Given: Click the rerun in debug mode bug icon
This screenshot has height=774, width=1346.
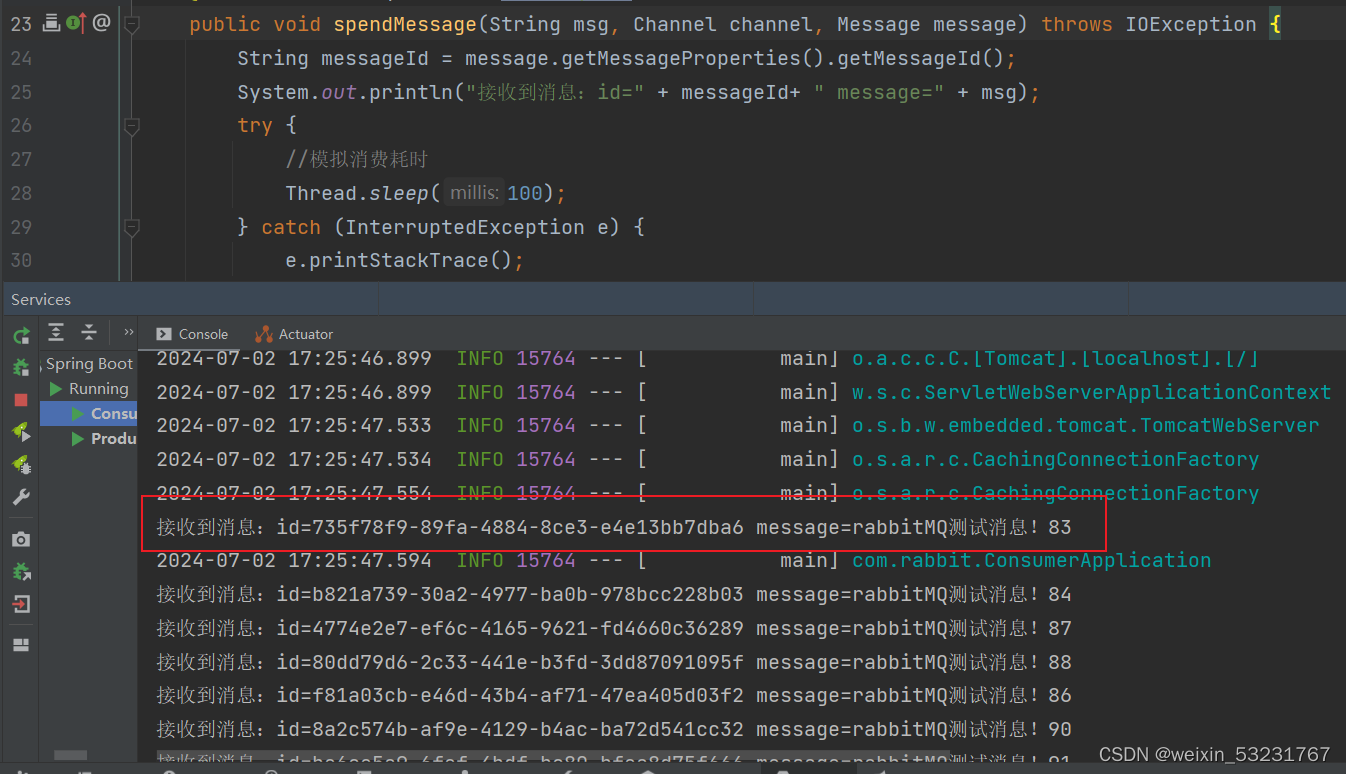Looking at the screenshot, I should tap(20, 367).
